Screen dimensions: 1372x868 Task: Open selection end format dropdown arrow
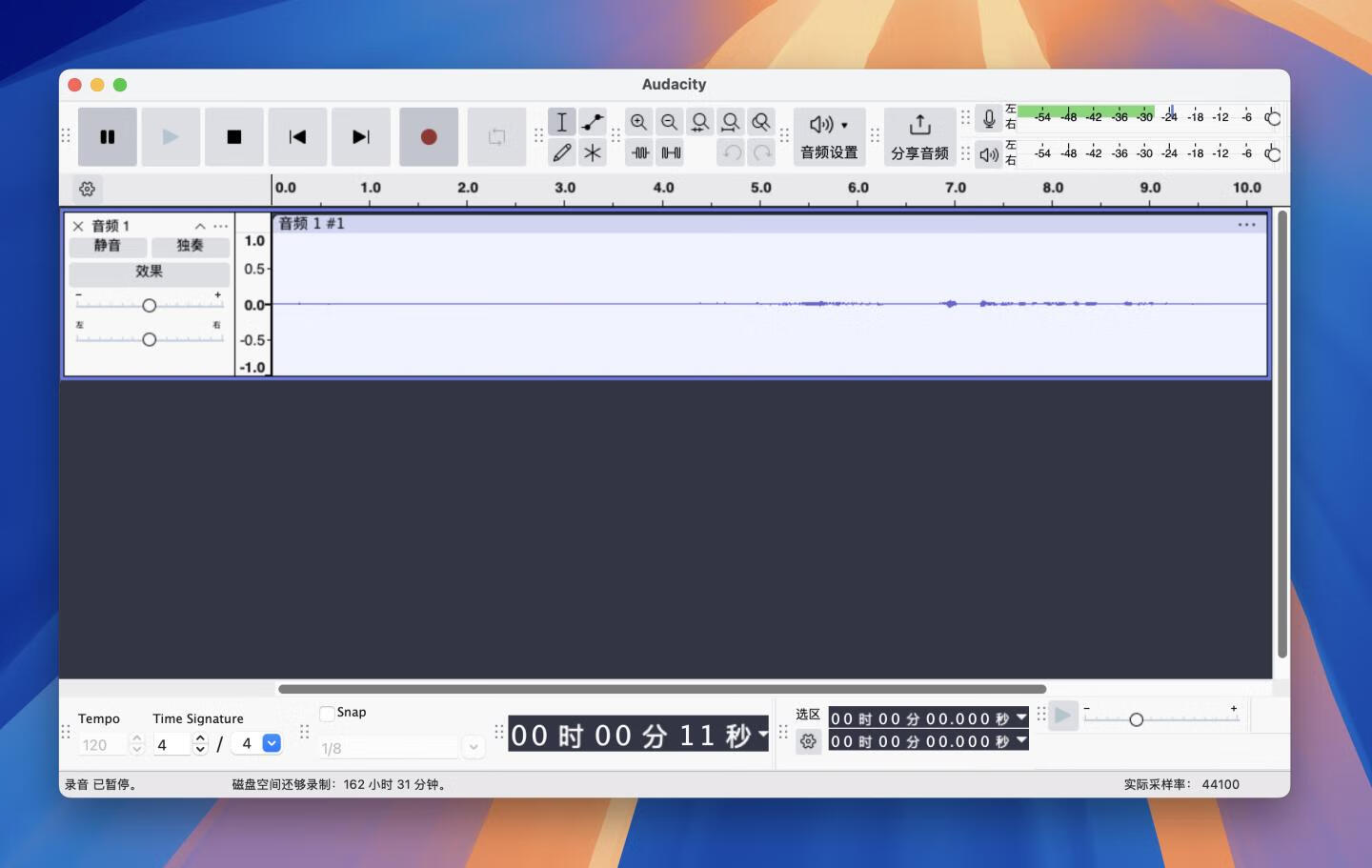click(x=1021, y=740)
